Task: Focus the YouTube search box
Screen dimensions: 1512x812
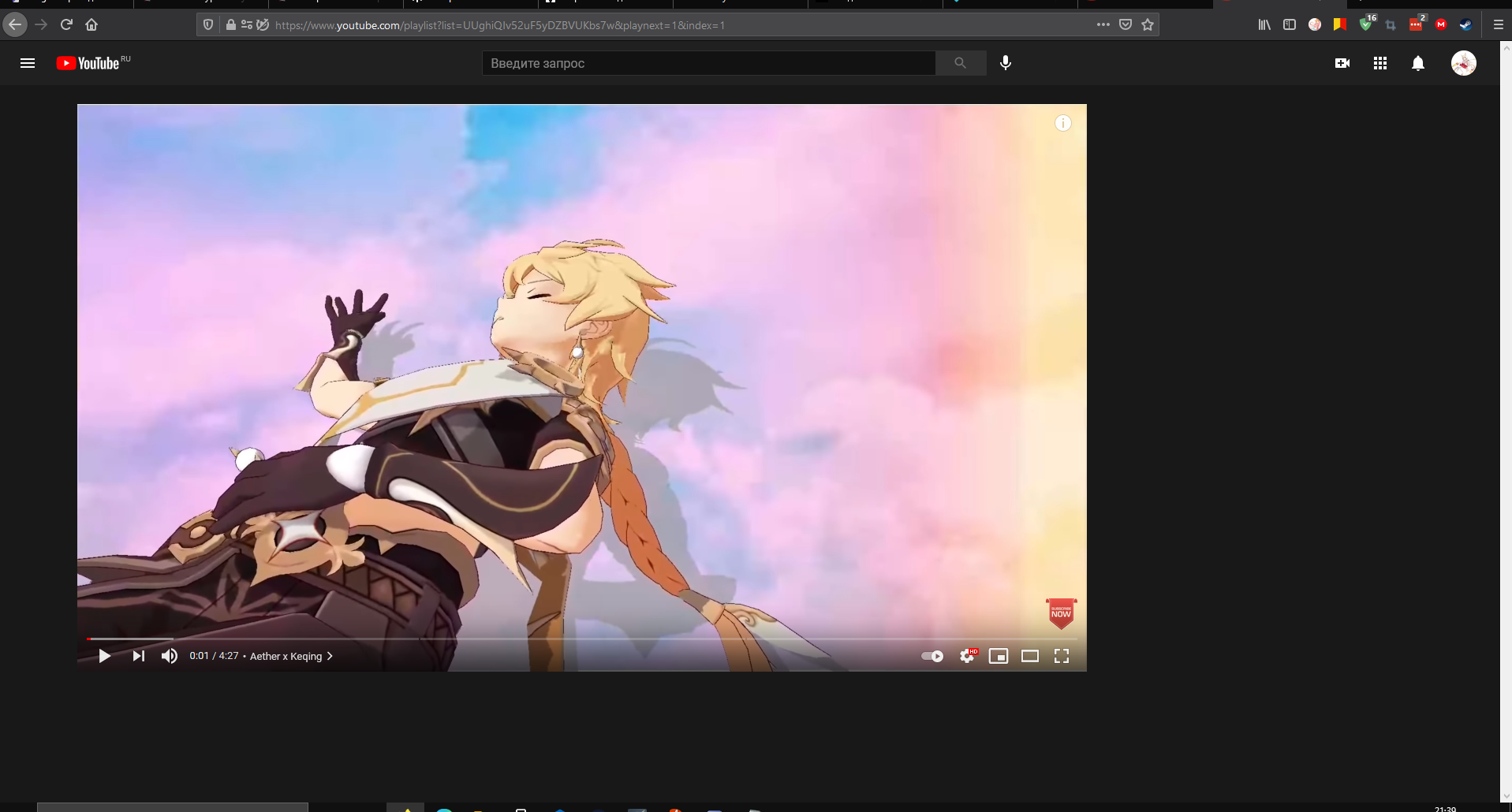Action: (708, 63)
